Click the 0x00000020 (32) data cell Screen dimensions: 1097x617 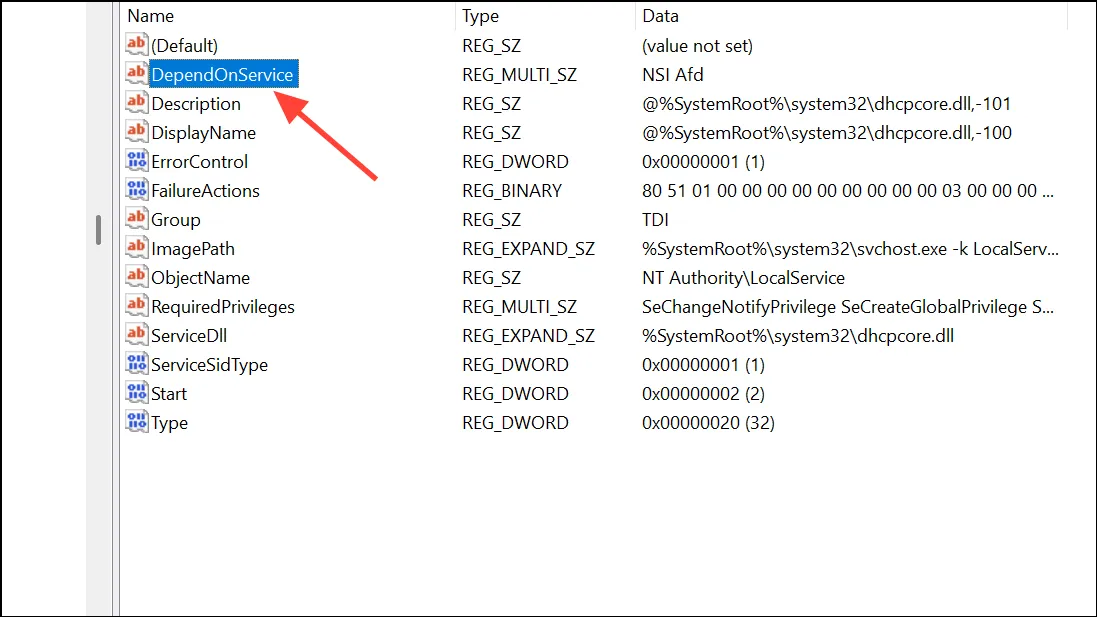[x=708, y=423]
